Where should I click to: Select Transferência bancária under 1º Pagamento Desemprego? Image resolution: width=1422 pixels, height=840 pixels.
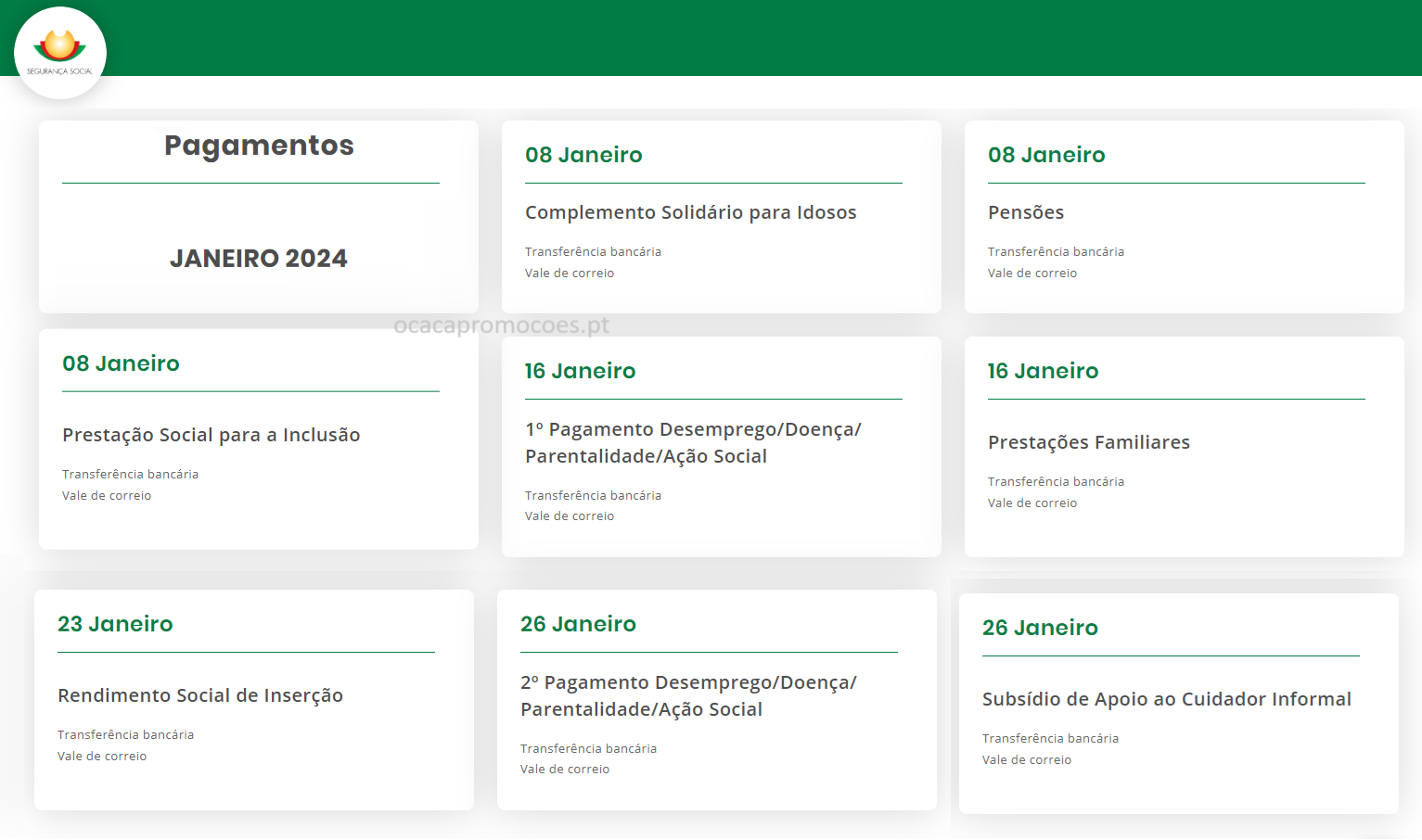[593, 495]
